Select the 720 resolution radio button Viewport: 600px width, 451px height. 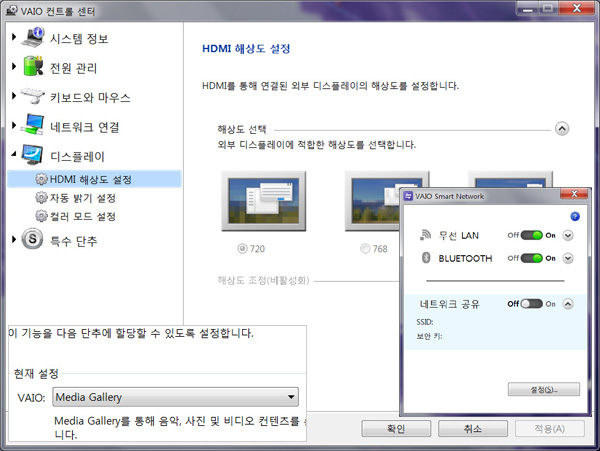(x=242, y=249)
